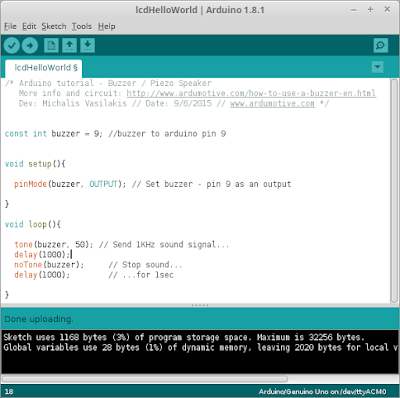
Task: Follow the how-to-use-a-buzzer-en.html link
Action: click(x=251, y=93)
